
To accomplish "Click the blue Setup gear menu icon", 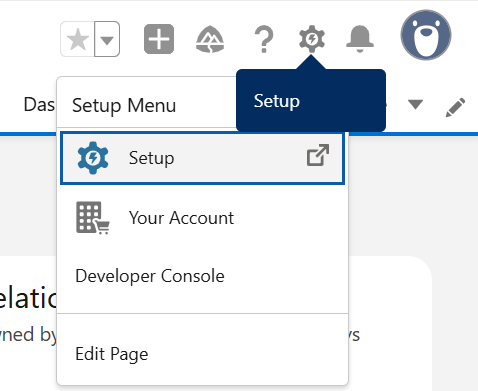I will [x=93, y=158].
